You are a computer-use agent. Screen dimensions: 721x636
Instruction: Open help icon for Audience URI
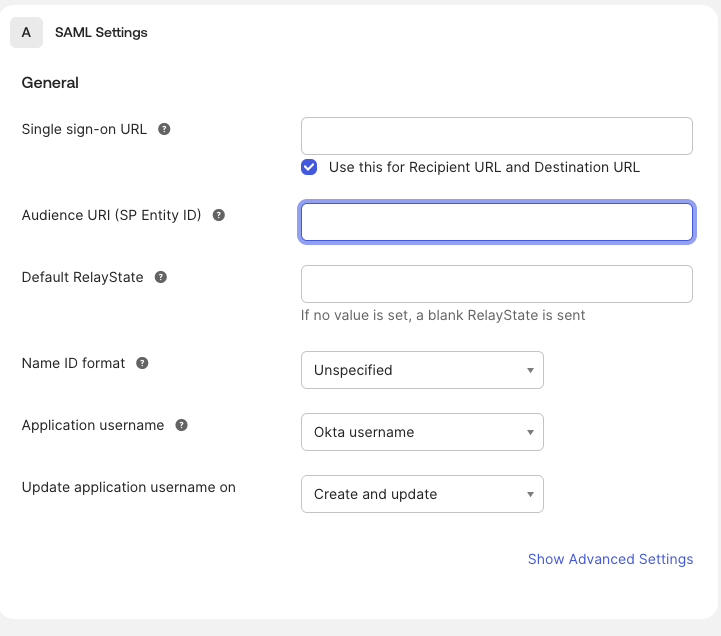(218, 215)
